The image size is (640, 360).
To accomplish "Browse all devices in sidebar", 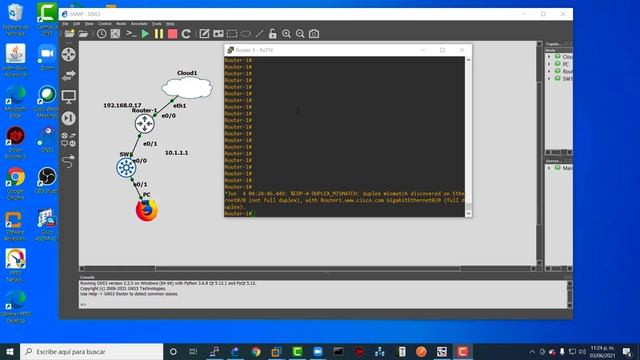I will tap(69, 139).
